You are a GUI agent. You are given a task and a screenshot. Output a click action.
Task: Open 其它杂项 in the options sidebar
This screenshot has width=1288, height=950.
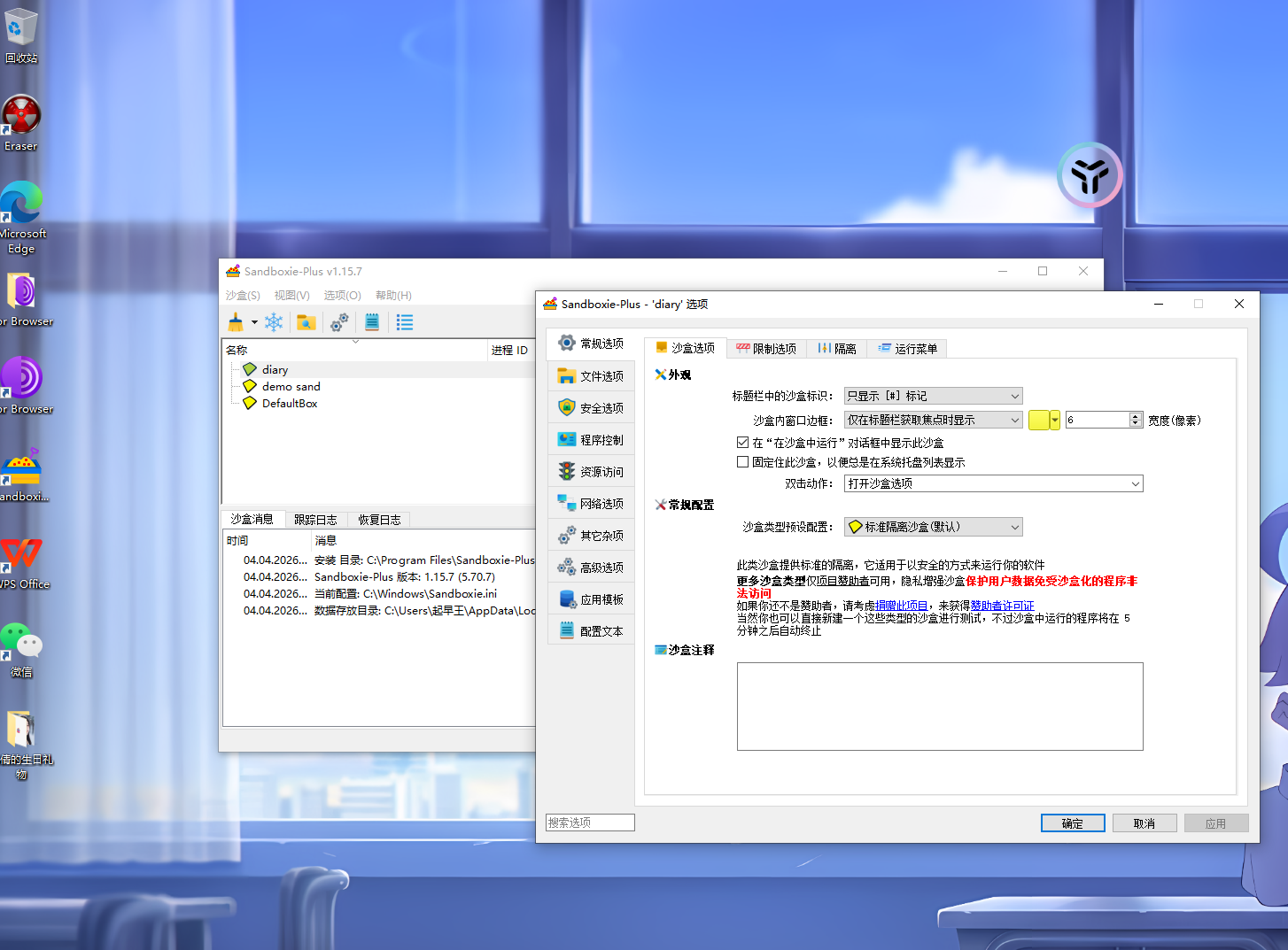pyautogui.click(x=591, y=536)
